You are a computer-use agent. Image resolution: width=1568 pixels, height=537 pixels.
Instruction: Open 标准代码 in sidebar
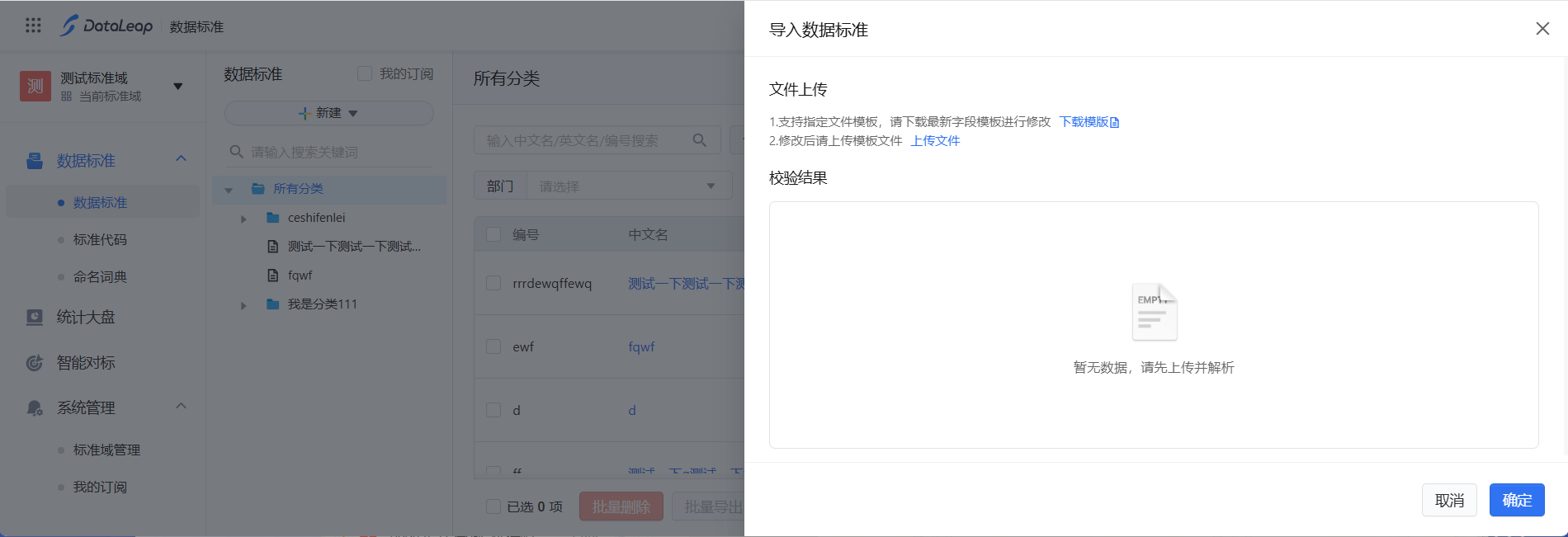(x=101, y=239)
